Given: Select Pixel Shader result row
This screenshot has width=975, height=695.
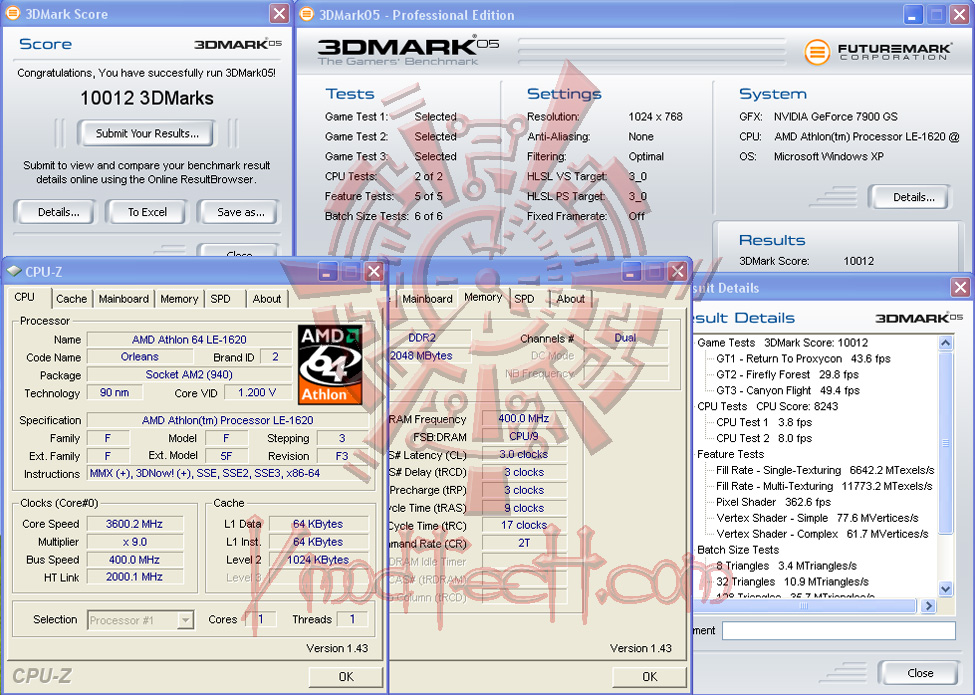Looking at the screenshot, I should point(773,502).
